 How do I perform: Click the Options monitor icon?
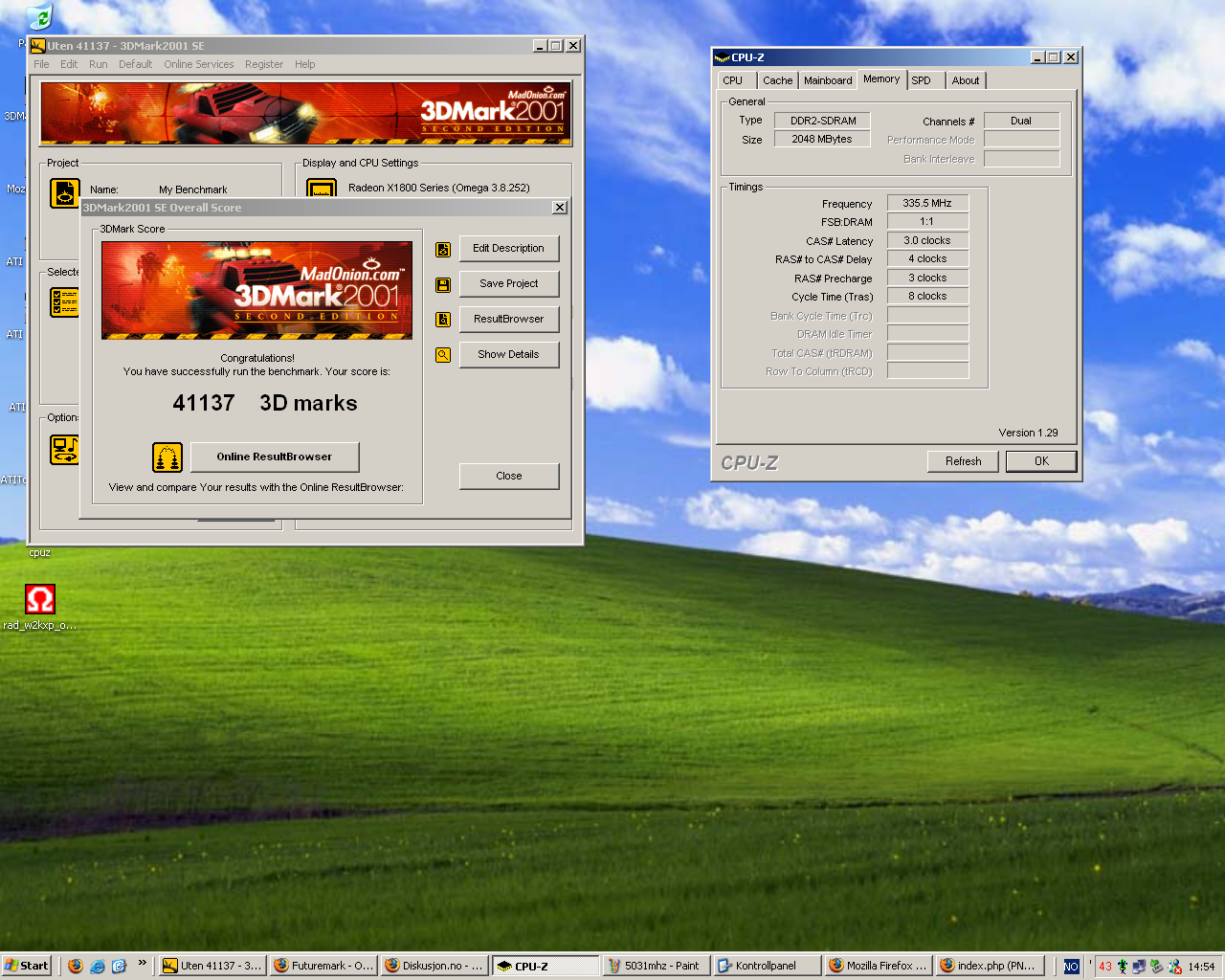(65, 449)
